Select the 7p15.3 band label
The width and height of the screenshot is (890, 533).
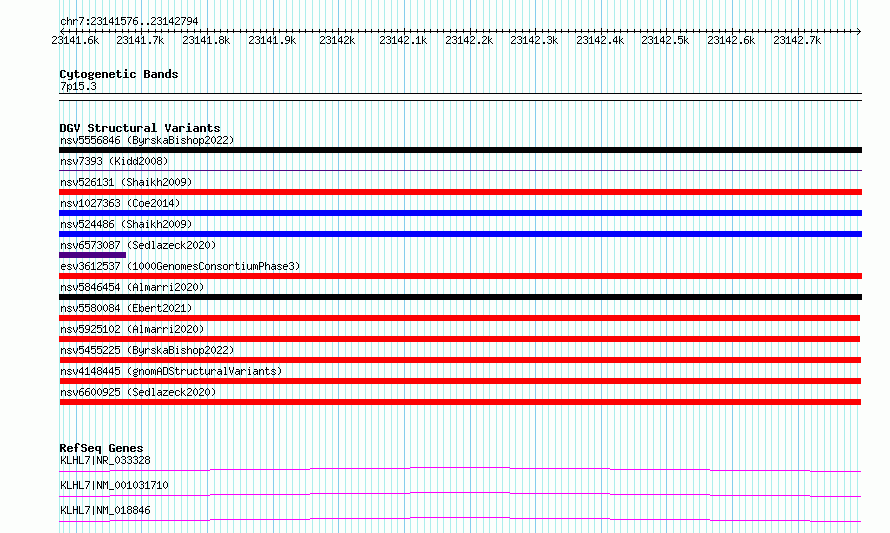click(x=78, y=87)
